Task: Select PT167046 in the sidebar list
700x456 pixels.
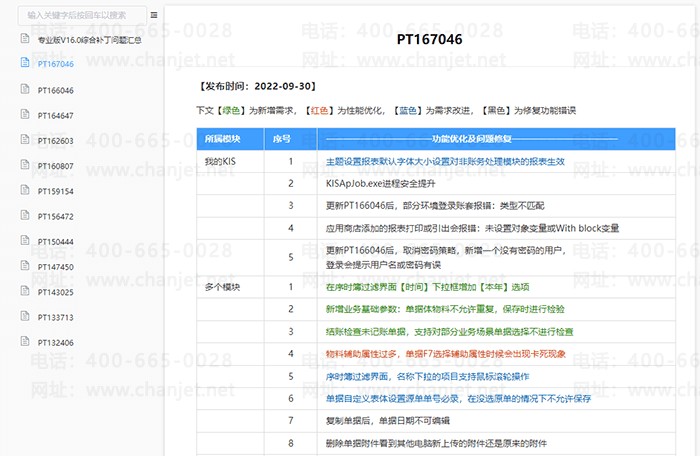Action: 56,64
